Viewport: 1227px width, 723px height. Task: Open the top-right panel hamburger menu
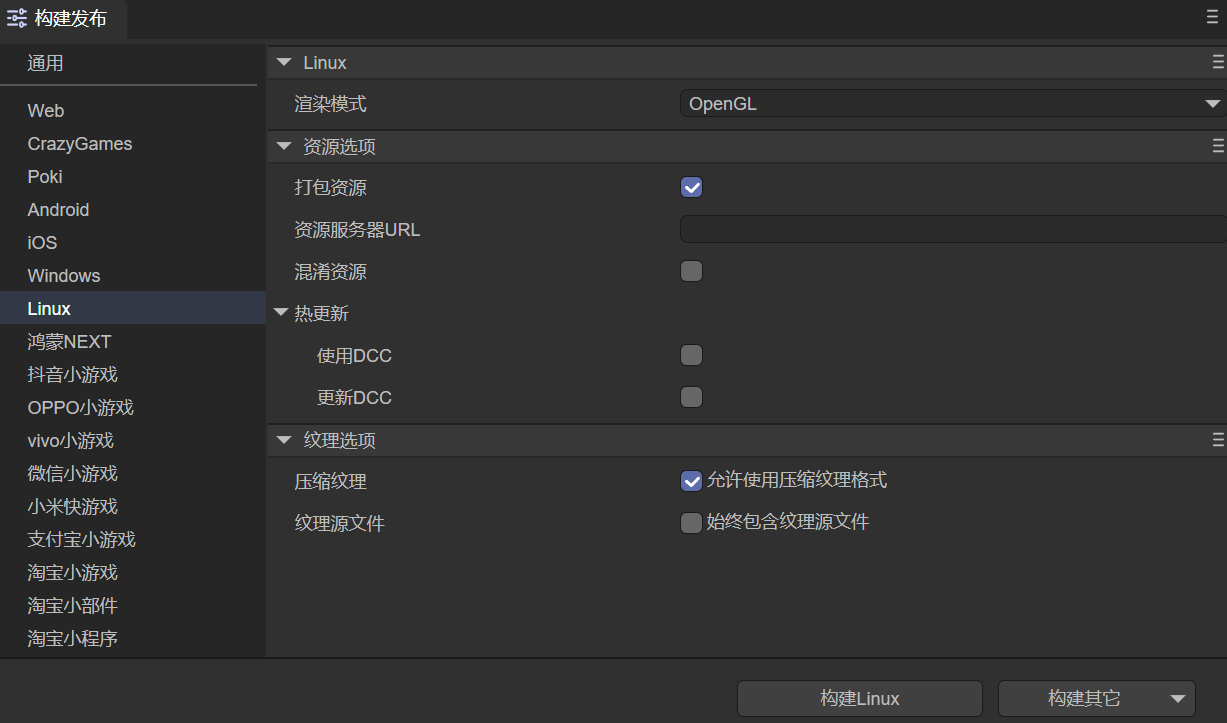(x=1212, y=17)
